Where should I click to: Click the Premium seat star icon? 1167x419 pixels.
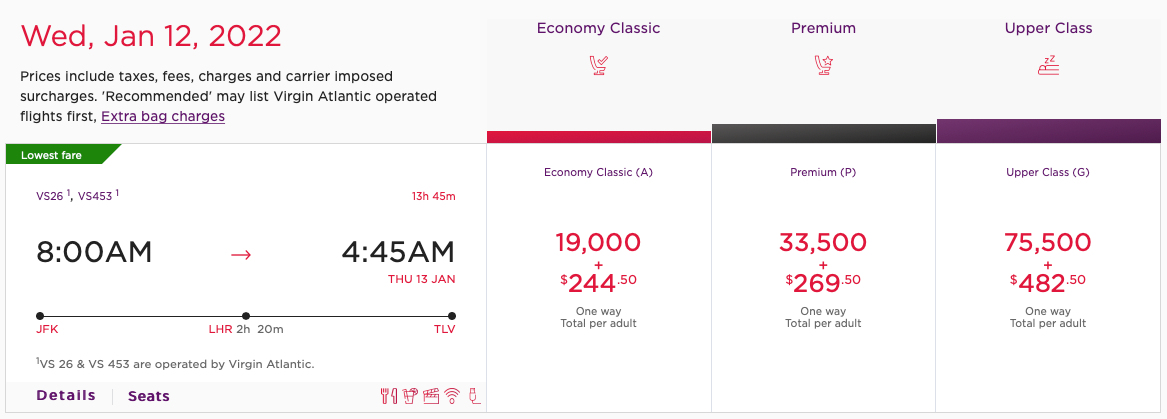823,65
